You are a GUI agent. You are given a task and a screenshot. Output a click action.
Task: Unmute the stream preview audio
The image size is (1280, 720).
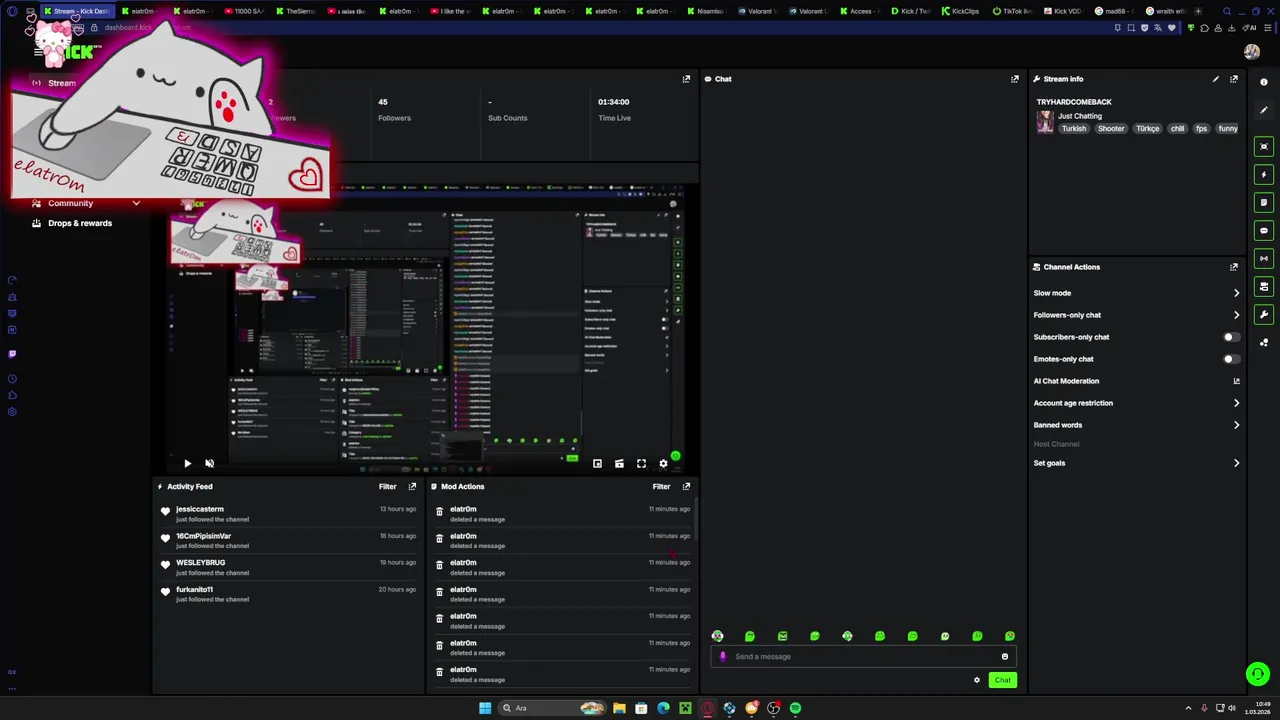point(209,463)
